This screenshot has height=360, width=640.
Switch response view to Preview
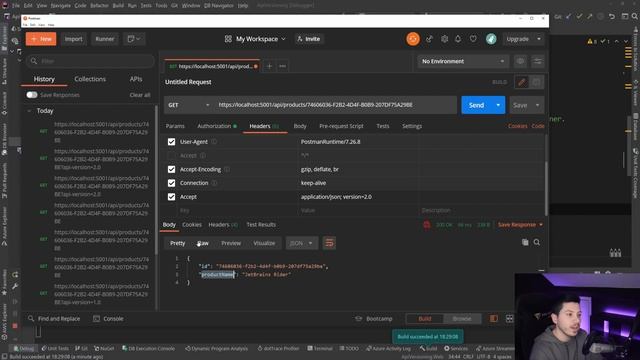click(231, 243)
